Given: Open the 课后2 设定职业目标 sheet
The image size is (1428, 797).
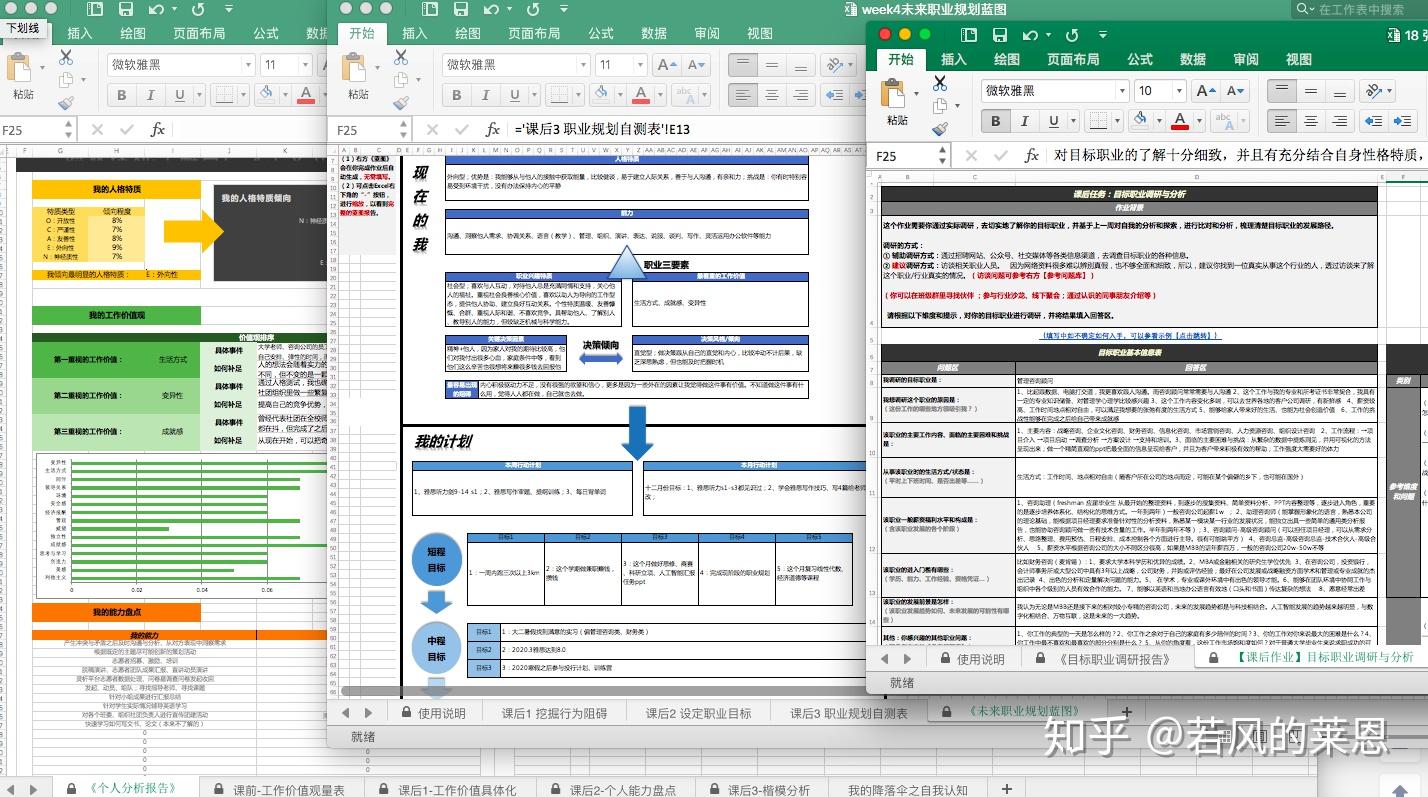Looking at the screenshot, I should click(x=698, y=713).
